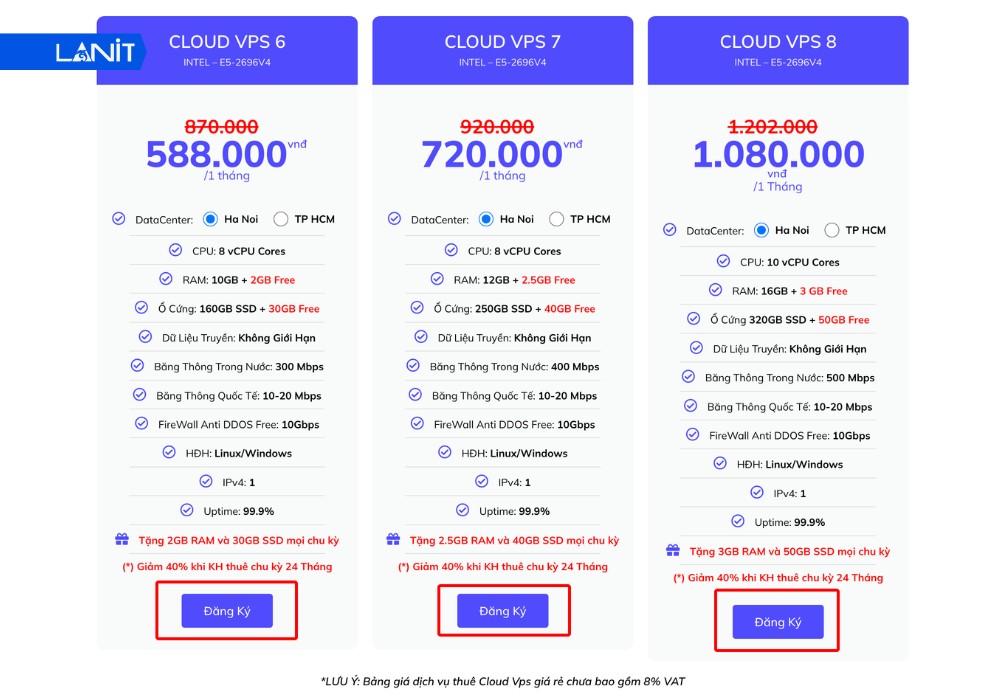Choose TP HCM datacenter for Cloud VPS 7

point(555,218)
